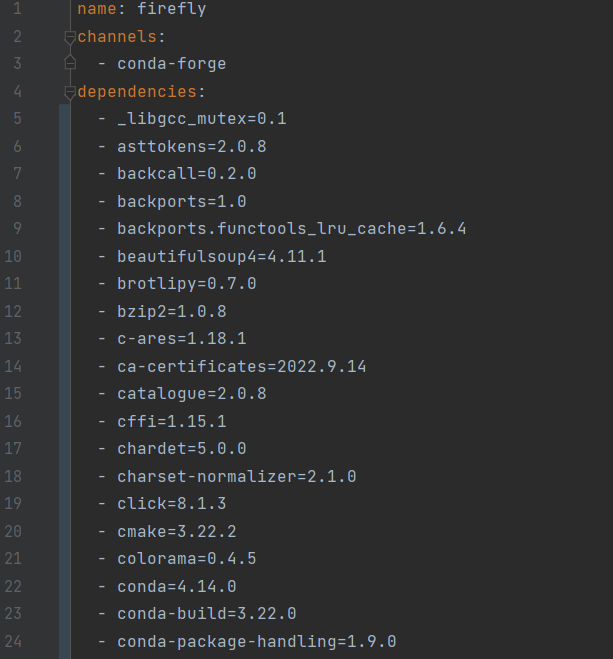Click line number 1 in gutter

tap(17, 9)
